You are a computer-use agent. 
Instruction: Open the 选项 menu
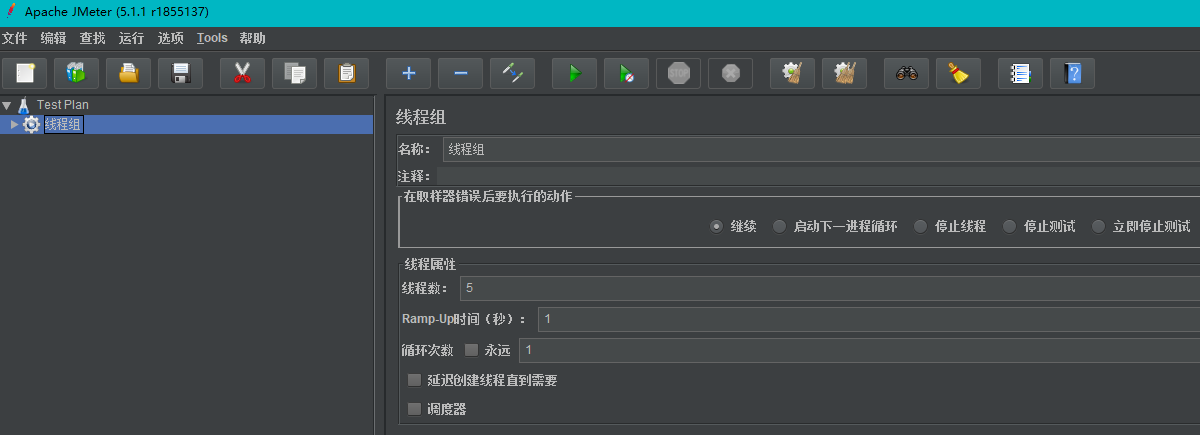coord(171,38)
